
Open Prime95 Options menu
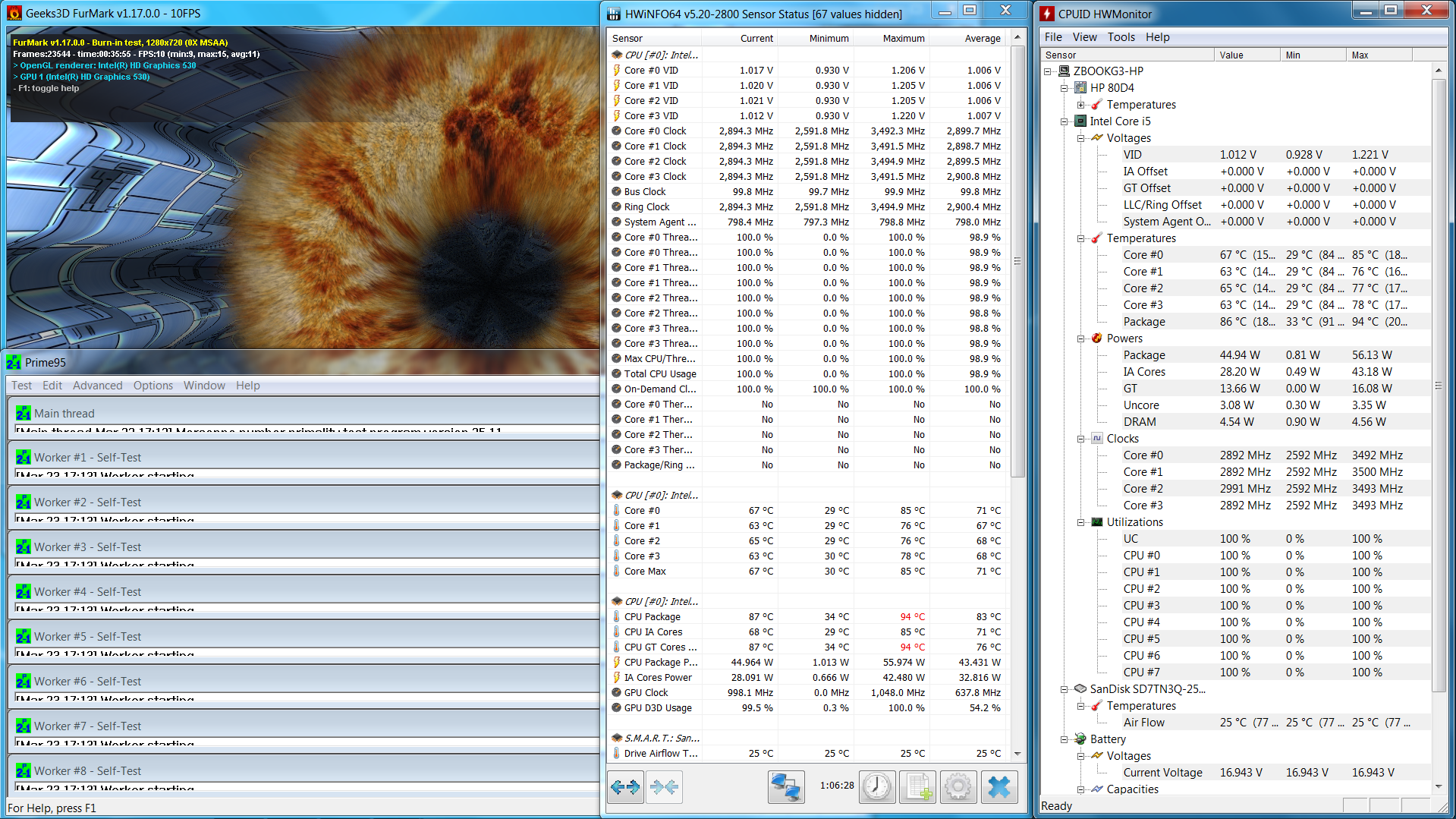click(x=153, y=385)
